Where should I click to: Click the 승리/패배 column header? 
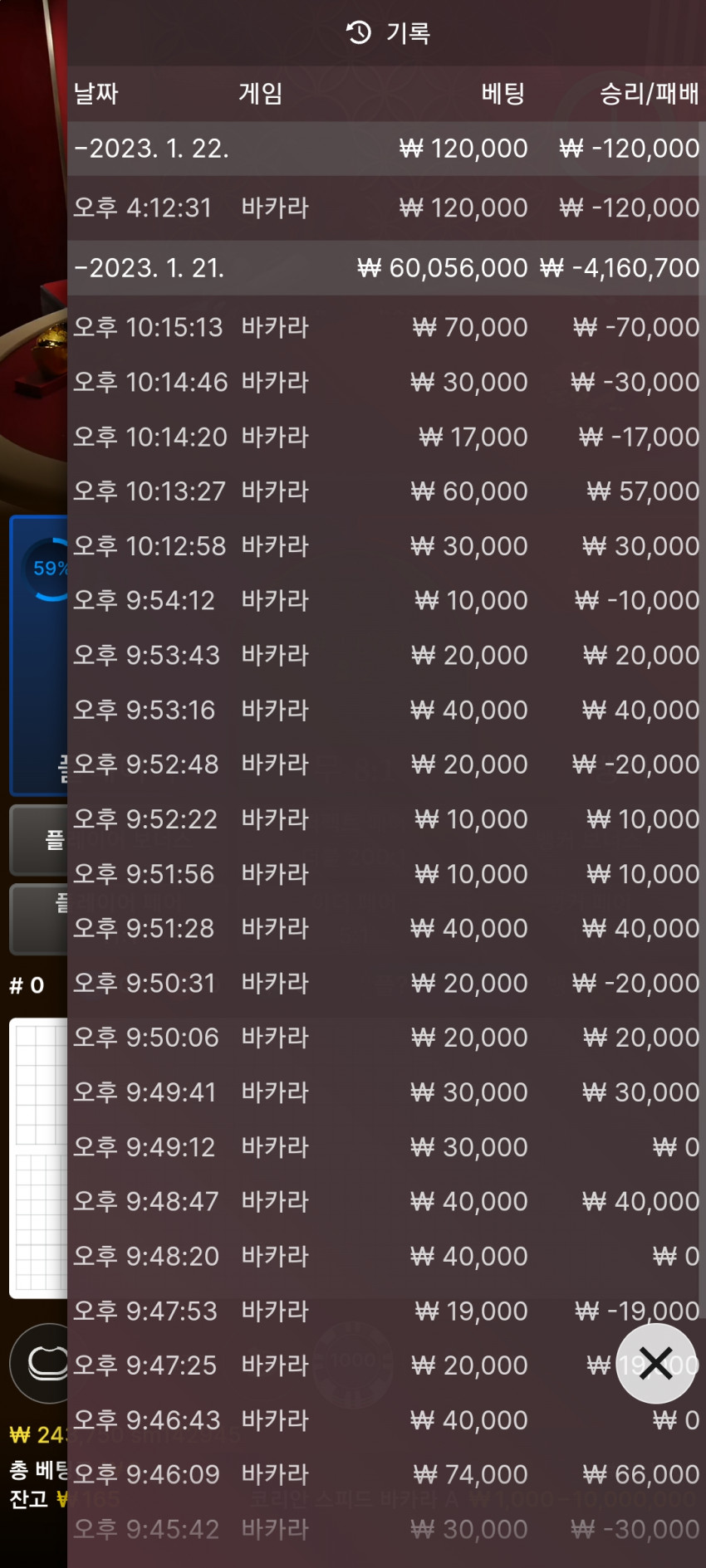coord(649,93)
